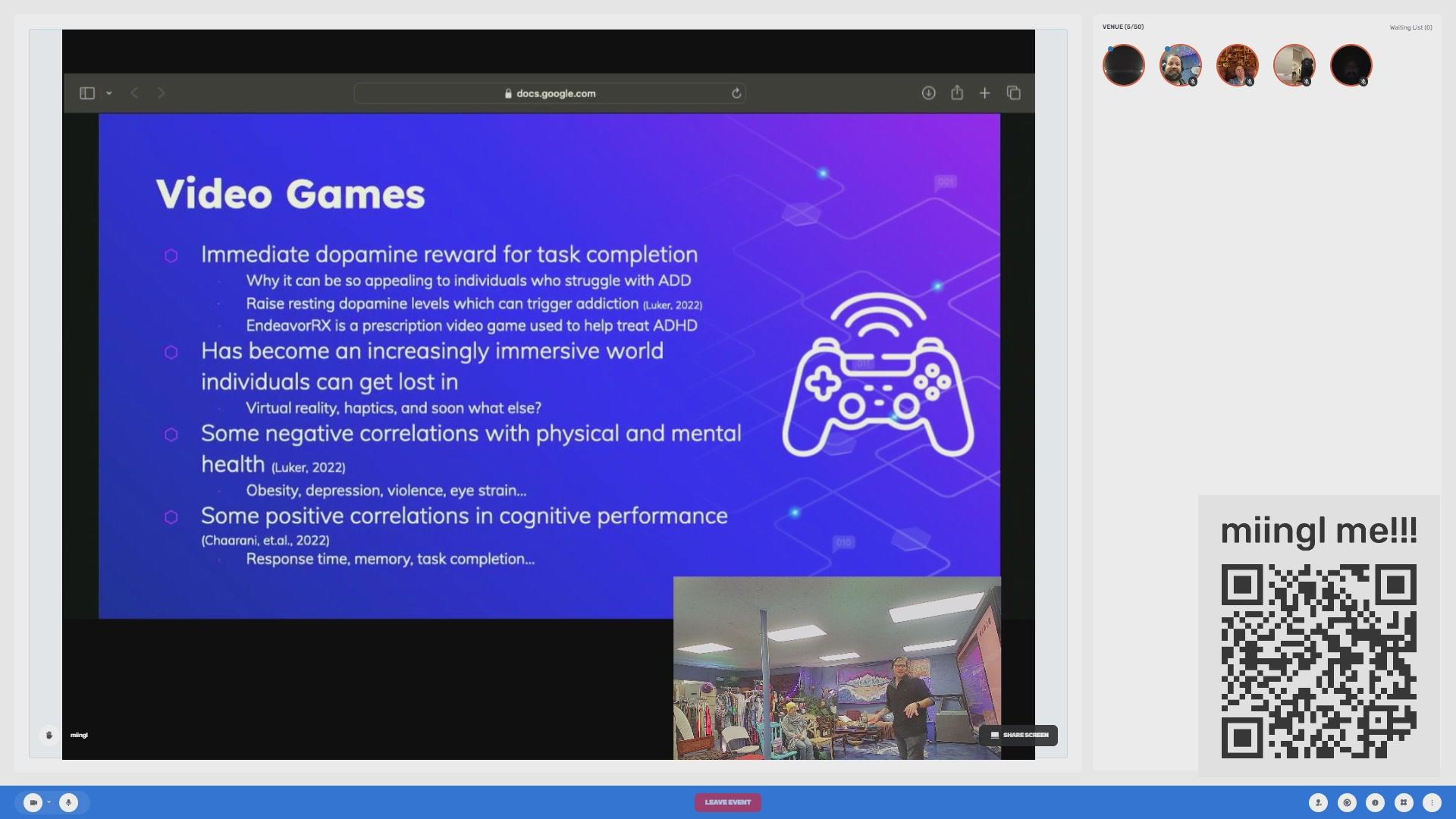1456x819 pixels.
Task: Click the record circle icon in bottom bar
Action: (x=1347, y=802)
